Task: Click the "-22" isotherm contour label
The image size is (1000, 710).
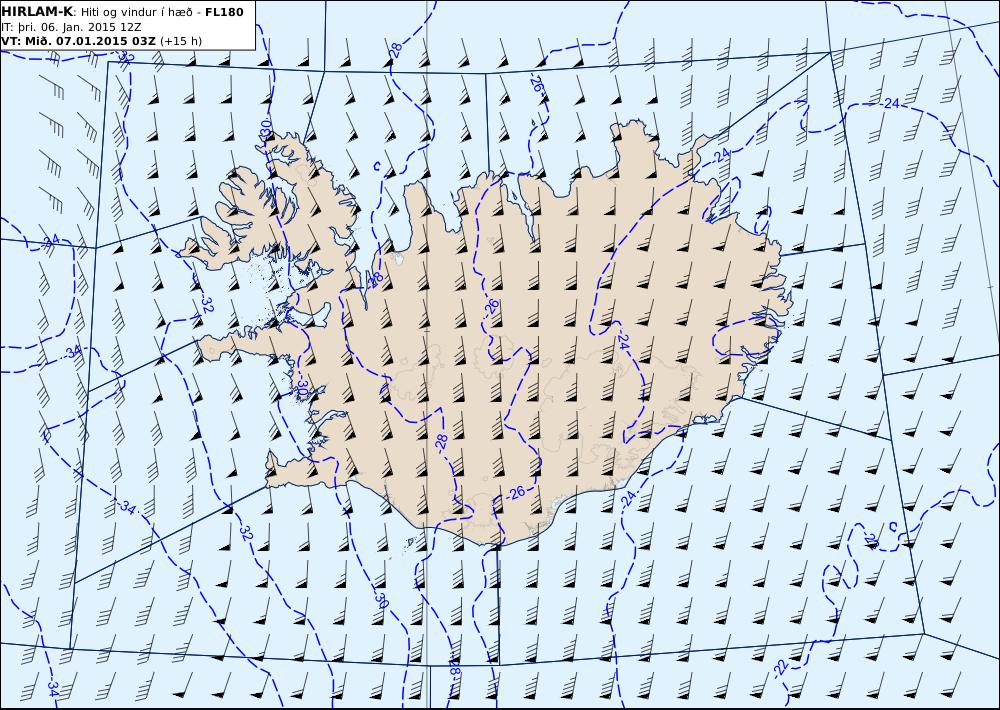Action: (x=781, y=667)
